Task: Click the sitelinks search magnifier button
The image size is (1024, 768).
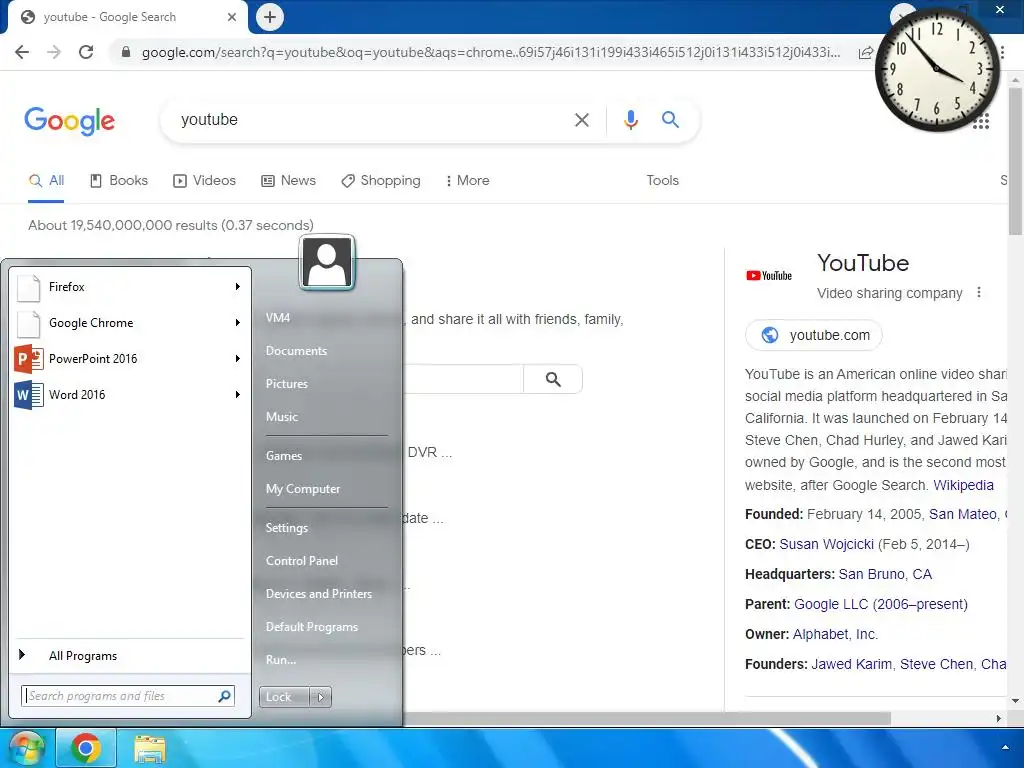Action: click(553, 379)
